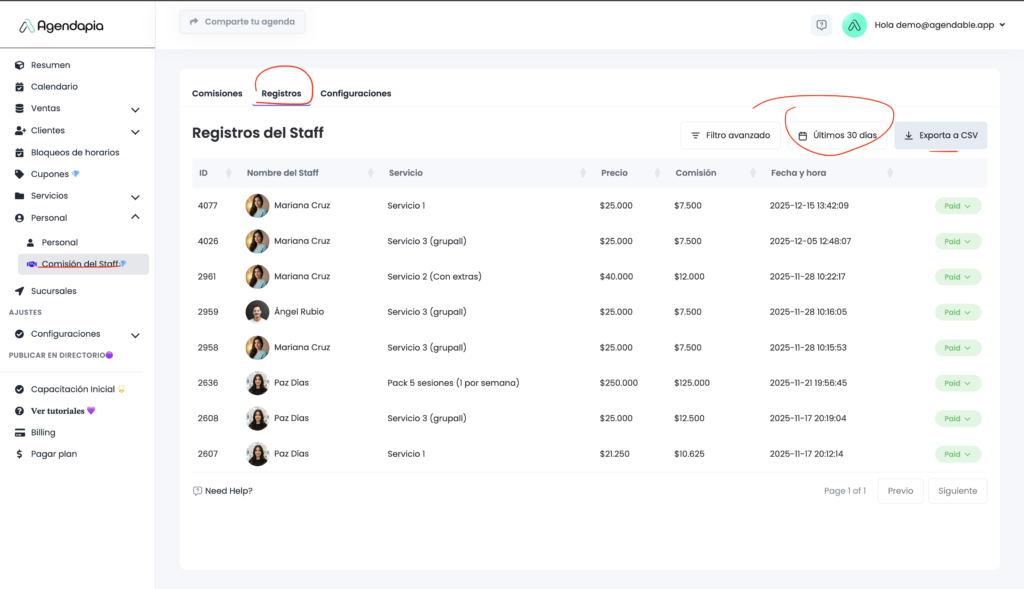Click the Exporta a CSV button
Viewport: 1024px width, 589px height.
point(940,135)
